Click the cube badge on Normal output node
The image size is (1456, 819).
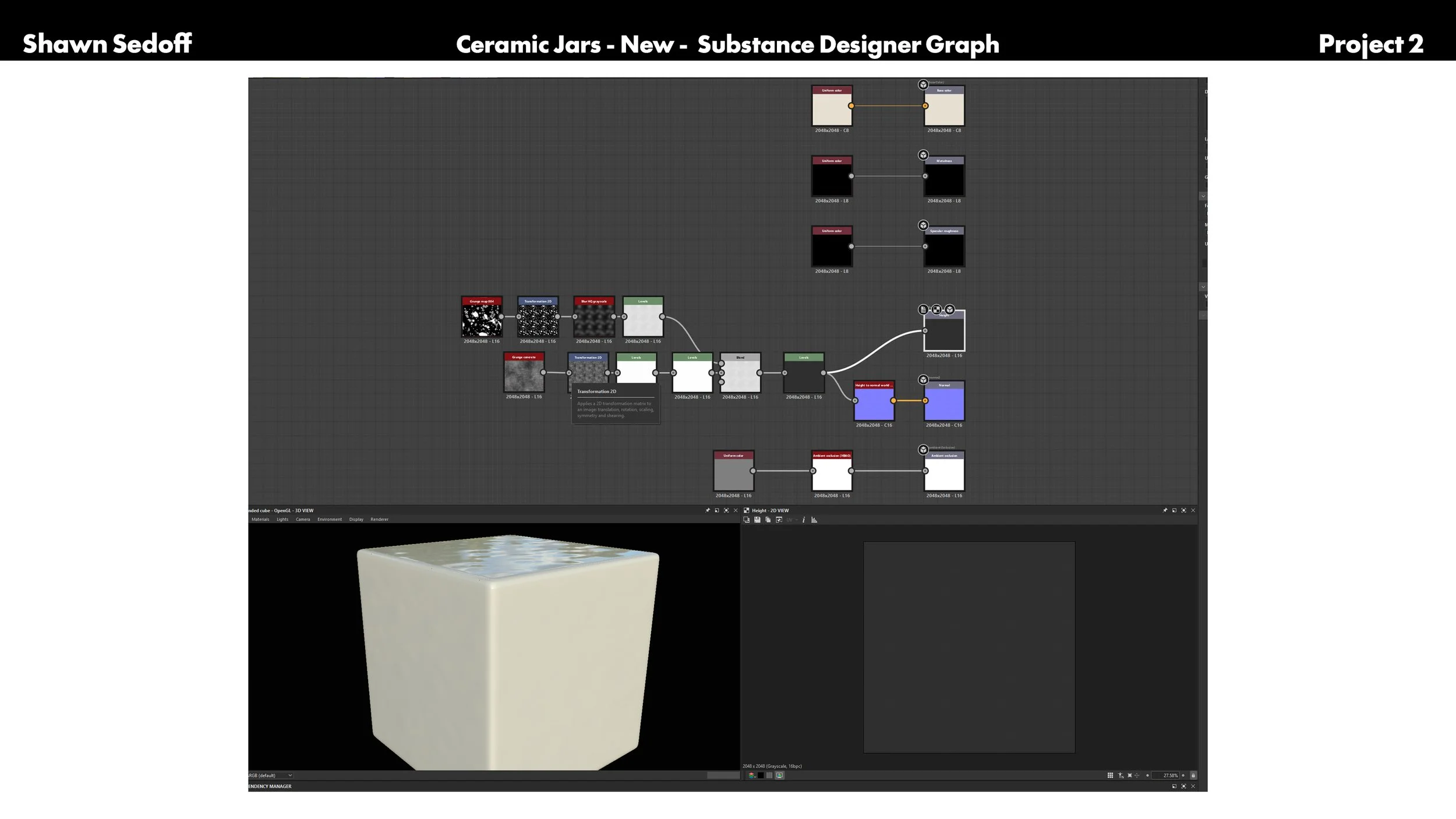click(923, 380)
